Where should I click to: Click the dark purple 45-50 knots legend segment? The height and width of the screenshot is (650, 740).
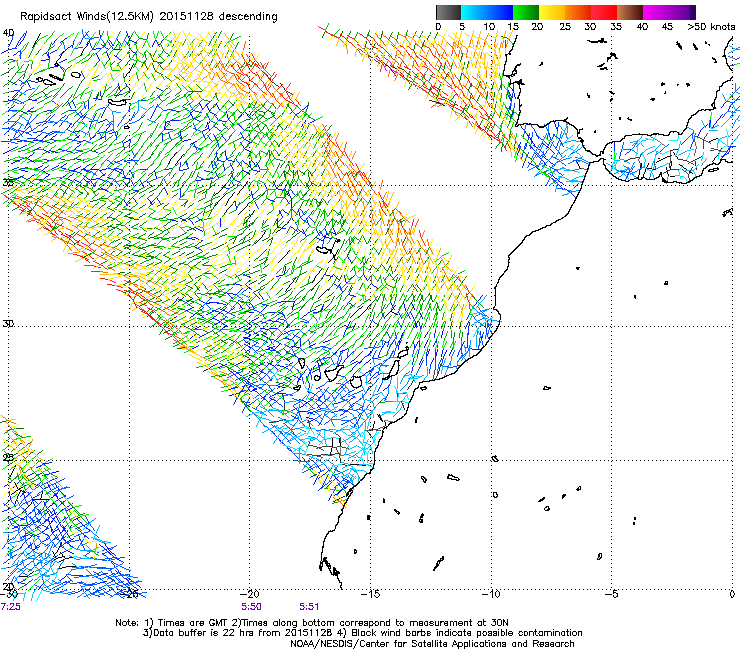pyautogui.click(x=682, y=12)
